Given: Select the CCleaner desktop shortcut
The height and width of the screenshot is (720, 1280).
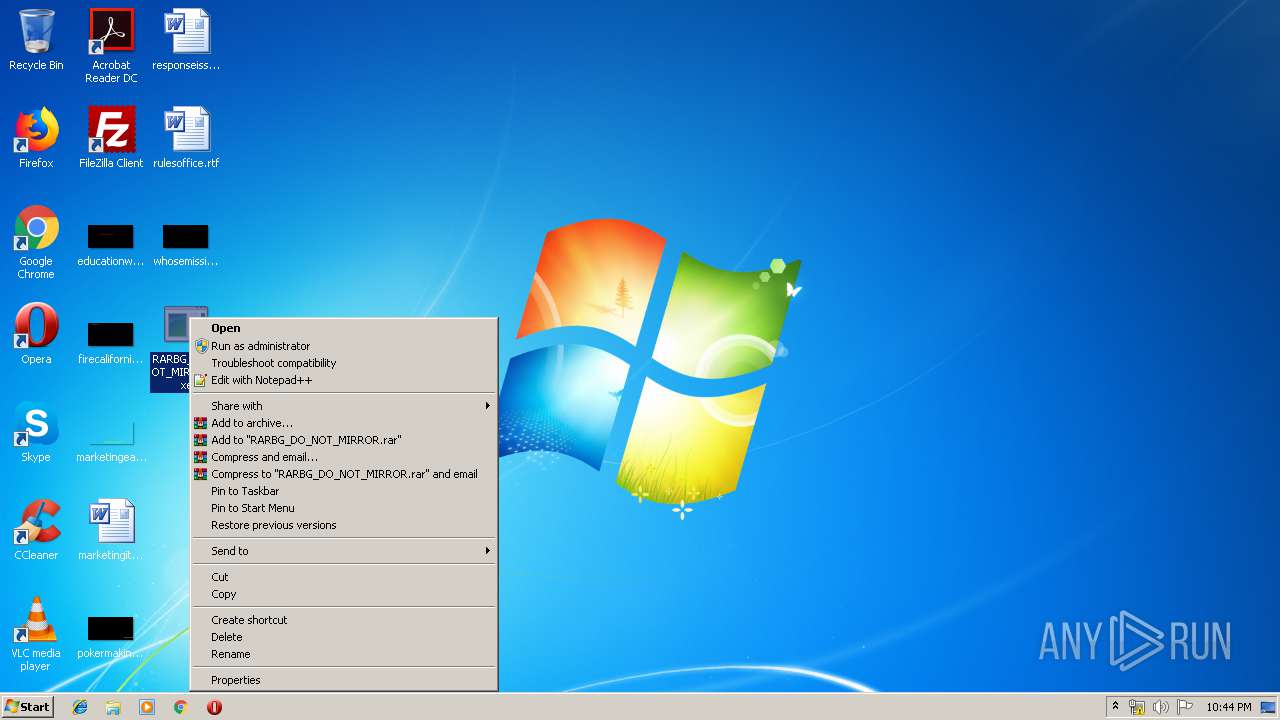Looking at the screenshot, I should click(36, 530).
